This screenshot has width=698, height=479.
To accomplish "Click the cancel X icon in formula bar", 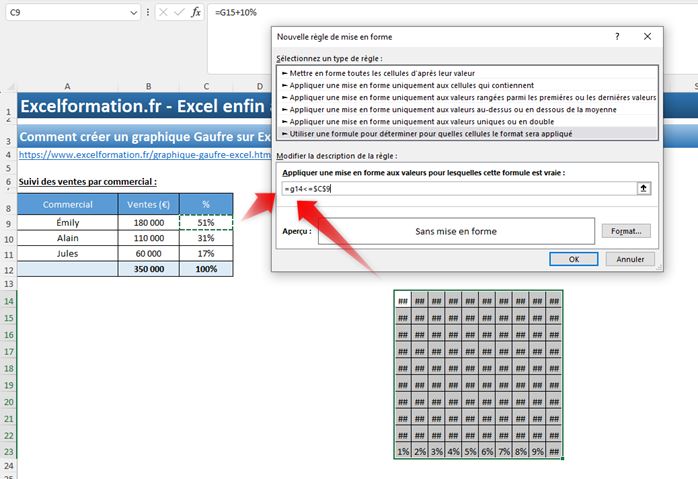I will tap(163, 12).
